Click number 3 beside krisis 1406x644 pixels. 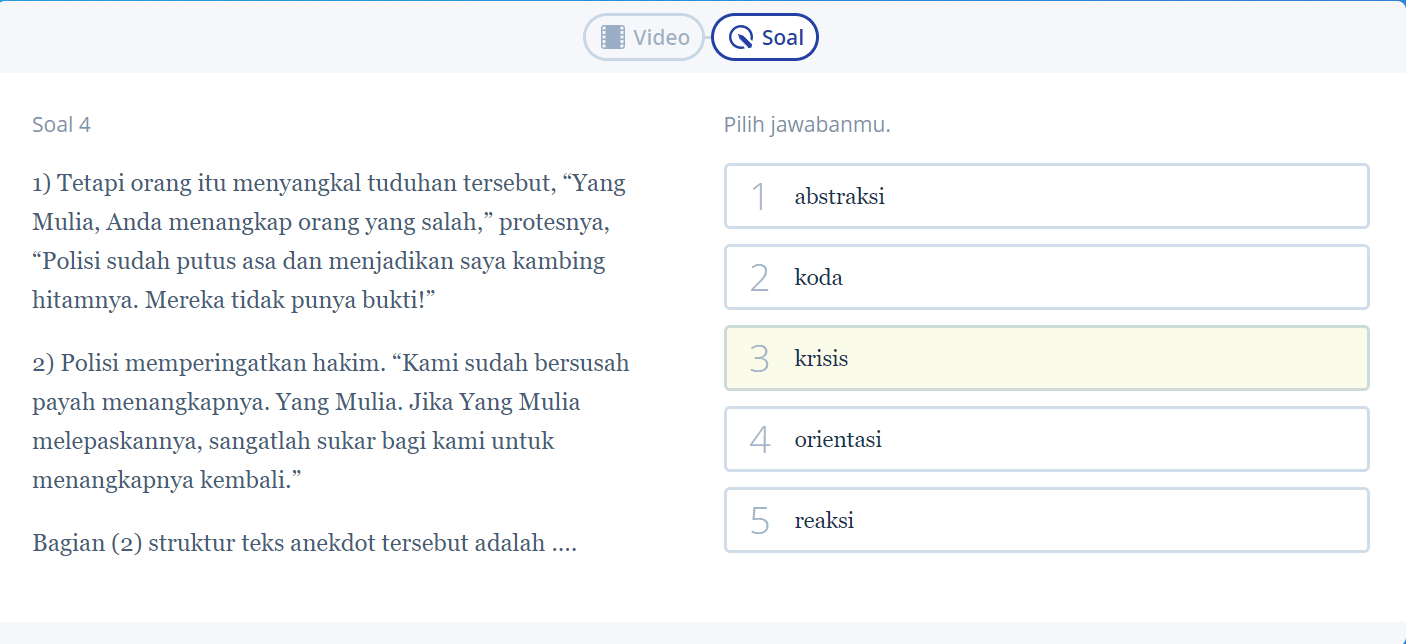(759, 359)
